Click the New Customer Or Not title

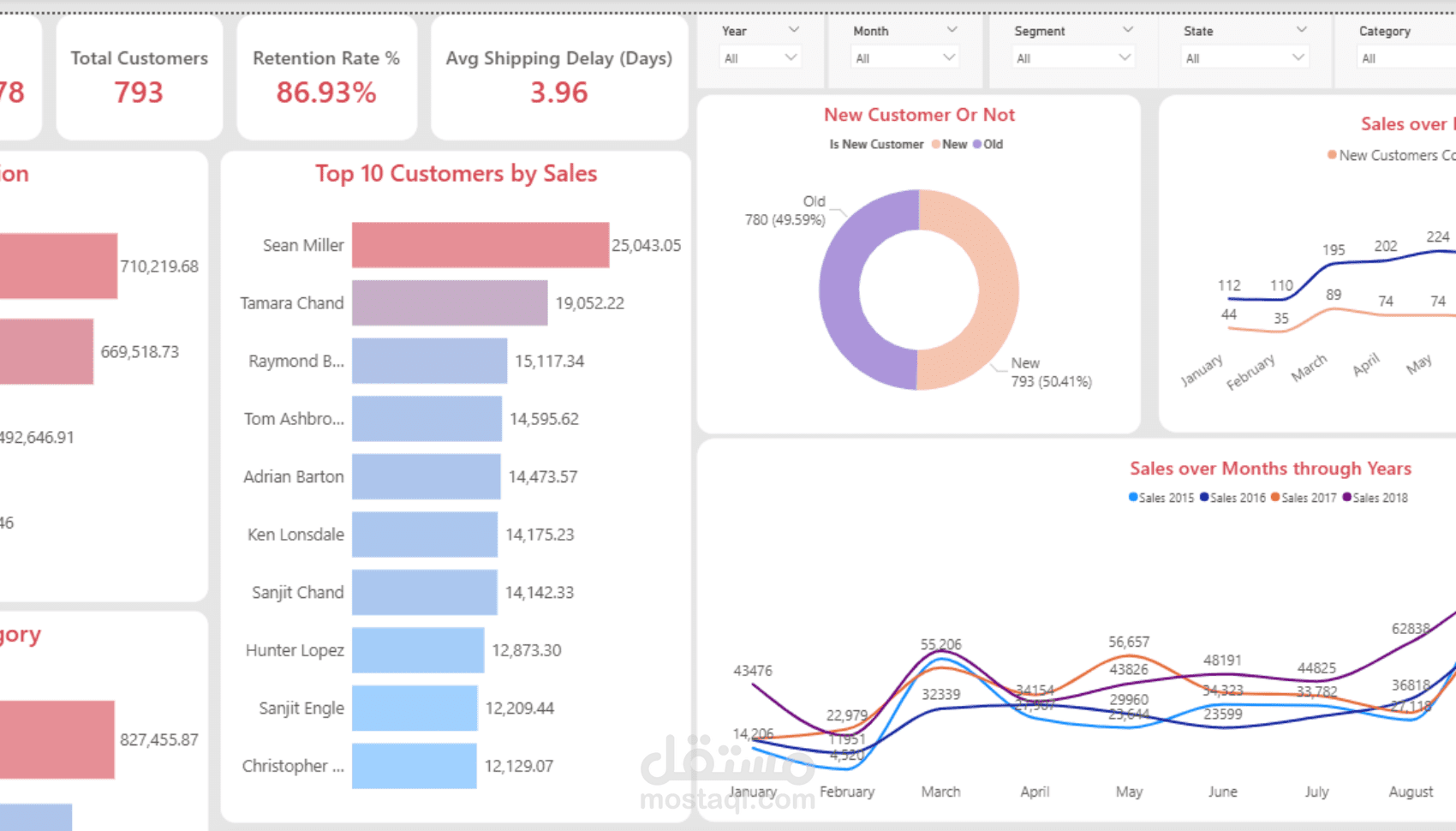point(919,115)
